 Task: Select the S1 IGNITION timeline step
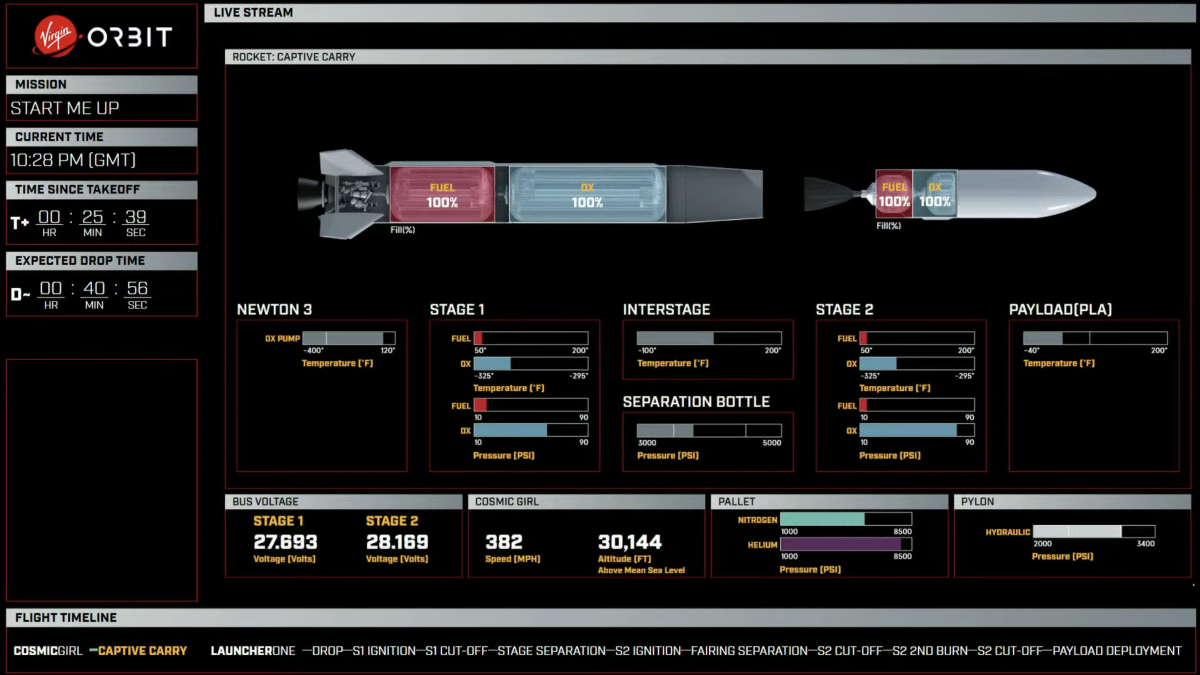[384, 651]
